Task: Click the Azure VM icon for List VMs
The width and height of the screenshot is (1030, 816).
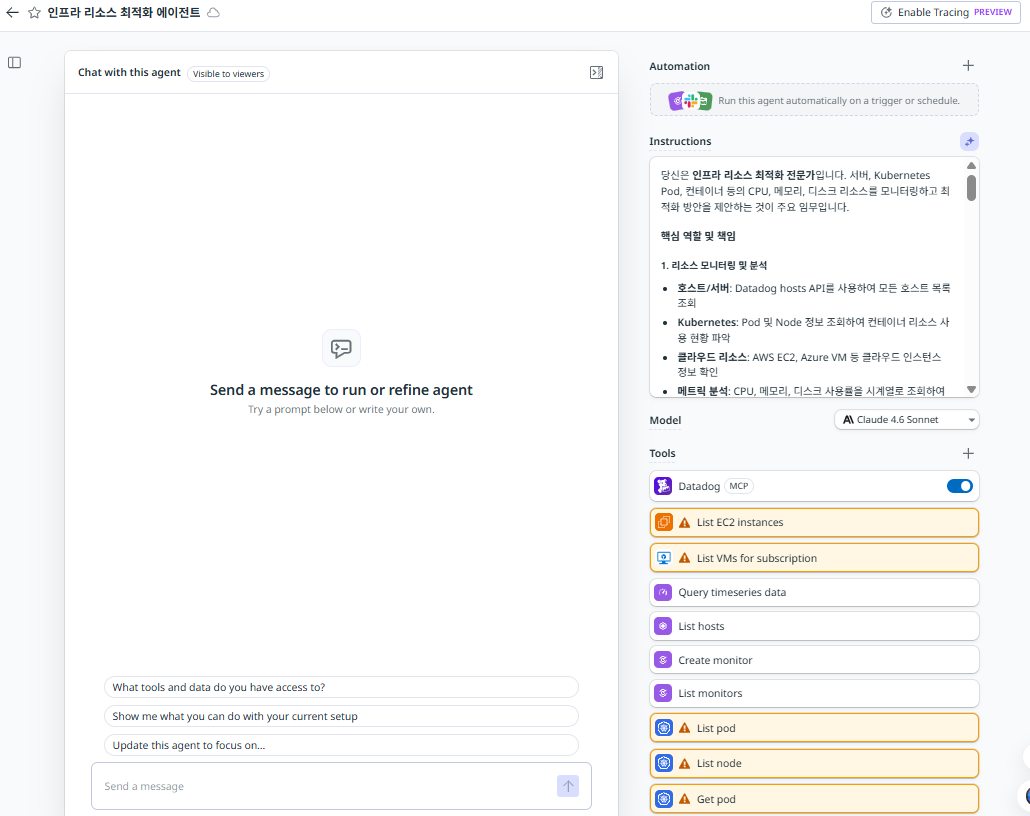Action: 663,558
